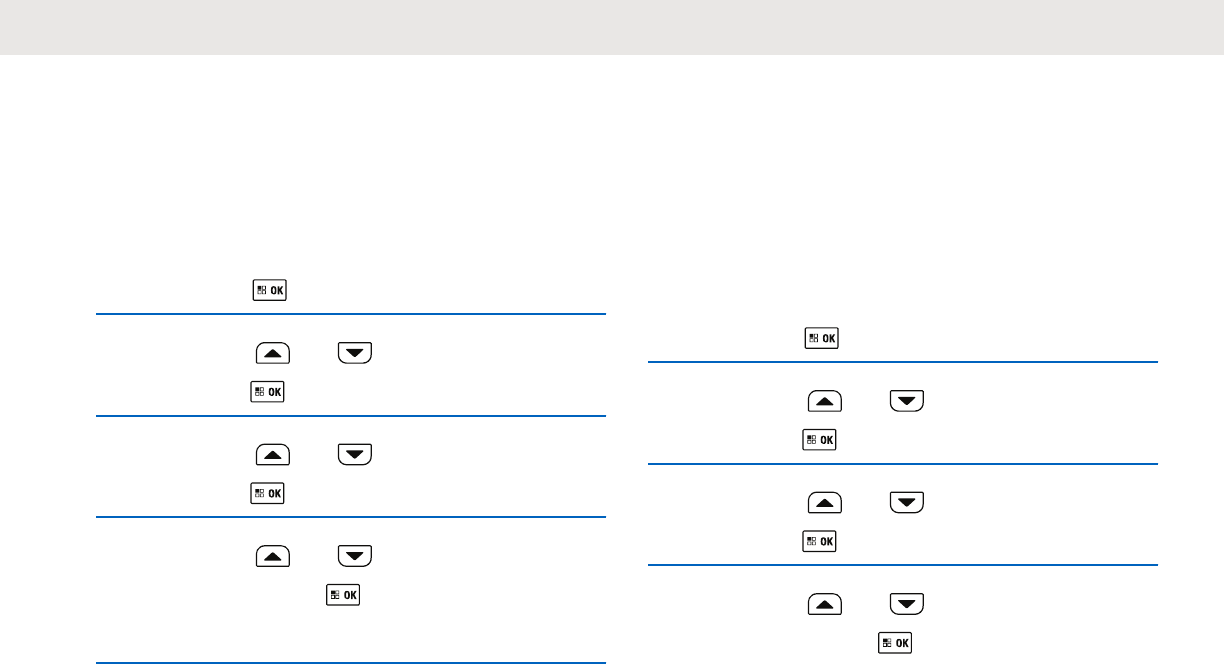Click the topmost OK icon in right column
1224x664 pixels.
click(x=822, y=339)
